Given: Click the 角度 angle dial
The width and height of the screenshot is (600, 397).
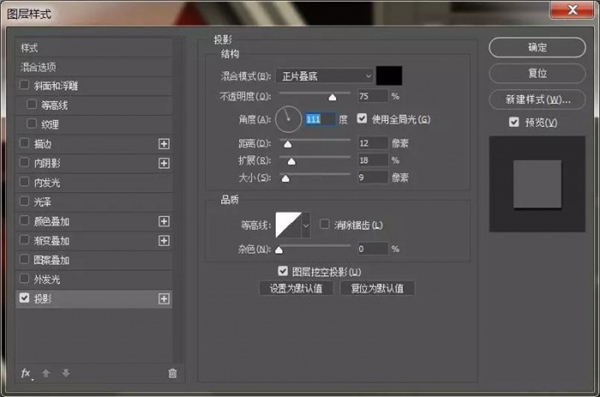Looking at the screenshot, I should [x=288, y=119].
